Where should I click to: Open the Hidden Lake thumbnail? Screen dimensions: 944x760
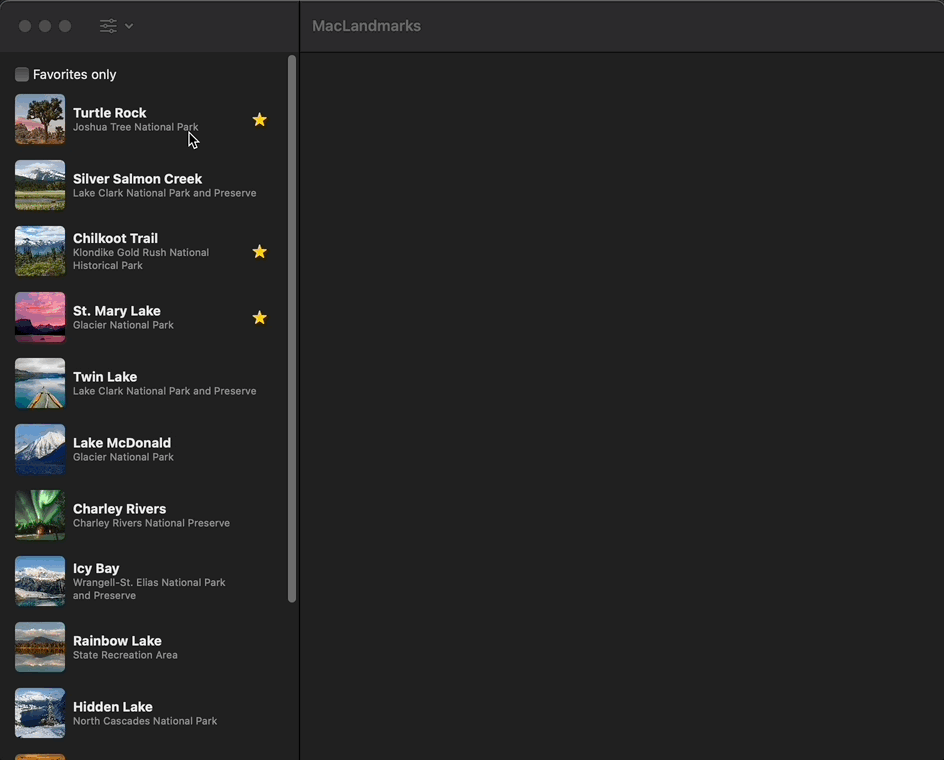pyautogui.click(x=40, y=713)
